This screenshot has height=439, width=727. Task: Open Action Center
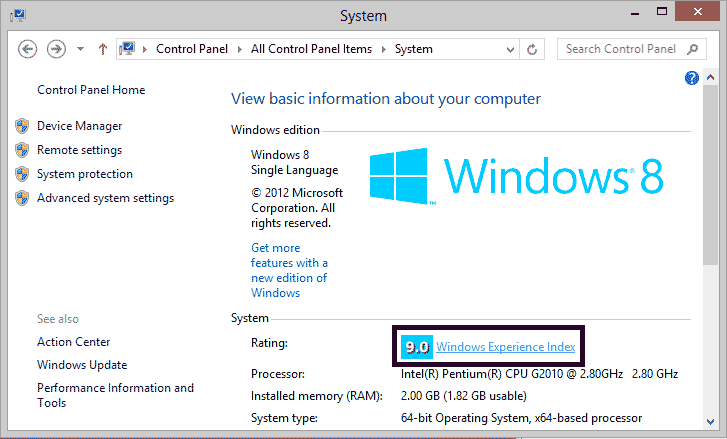(73, 342)
